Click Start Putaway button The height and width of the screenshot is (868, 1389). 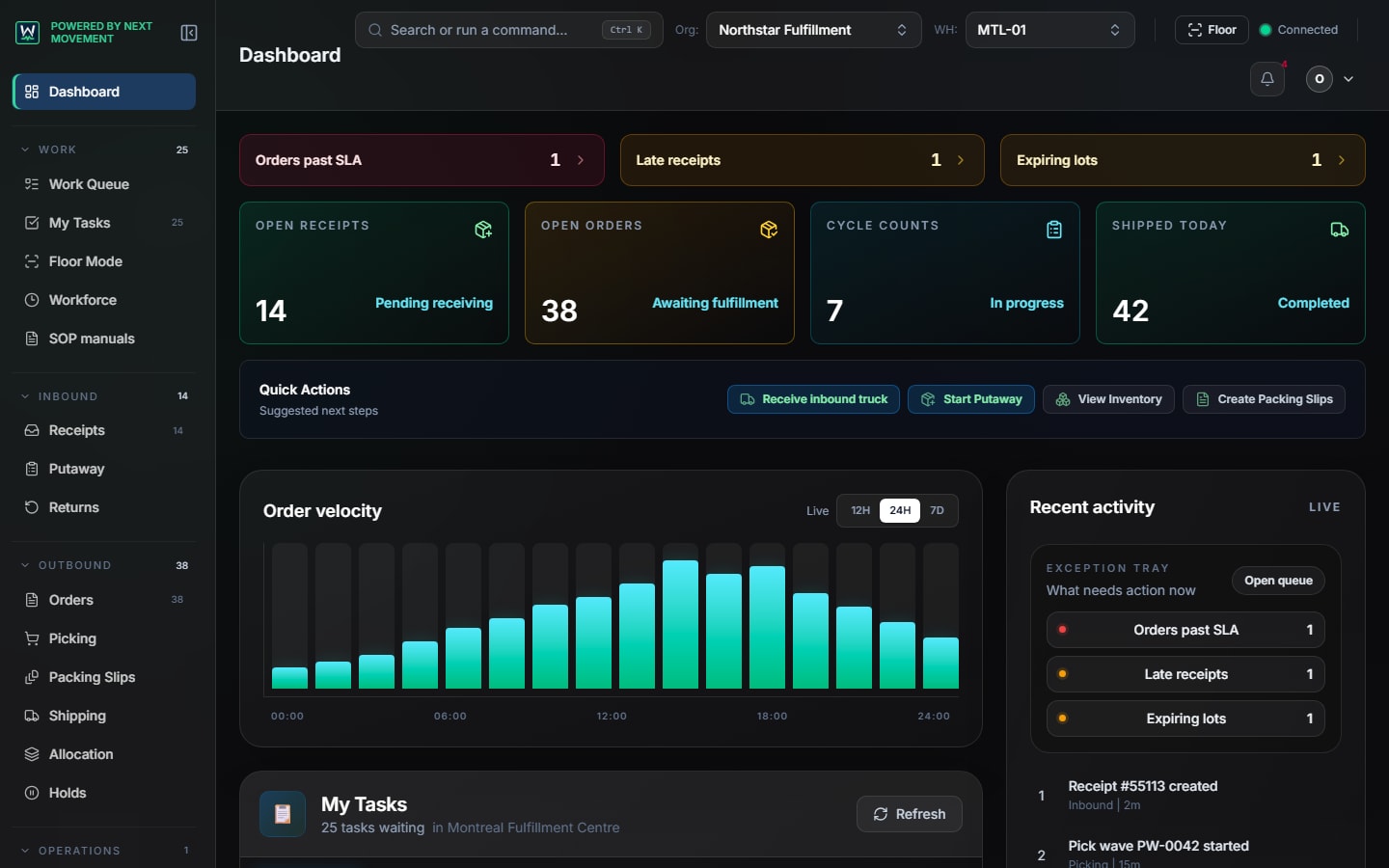coord(971,399)
